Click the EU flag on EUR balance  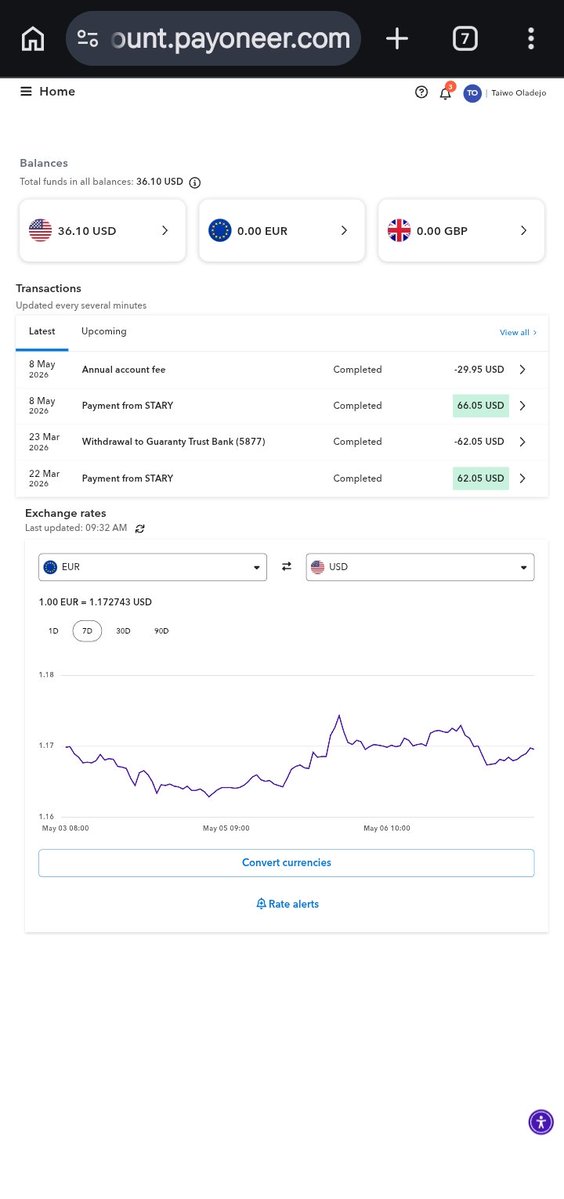(x=220, y=230)
